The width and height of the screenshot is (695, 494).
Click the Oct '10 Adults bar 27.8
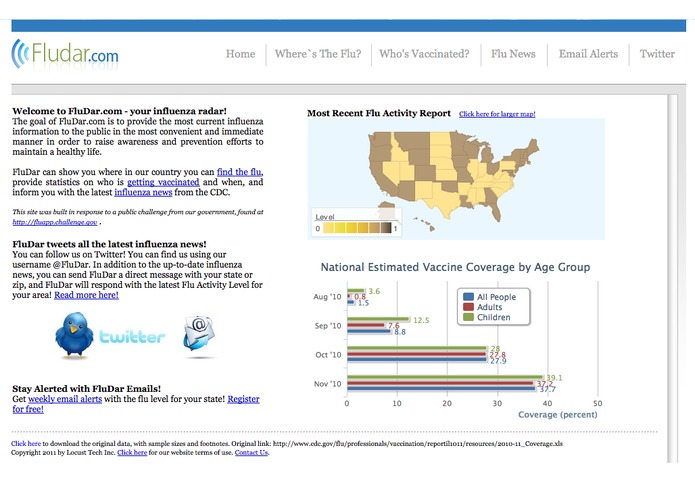pos(417,354)
